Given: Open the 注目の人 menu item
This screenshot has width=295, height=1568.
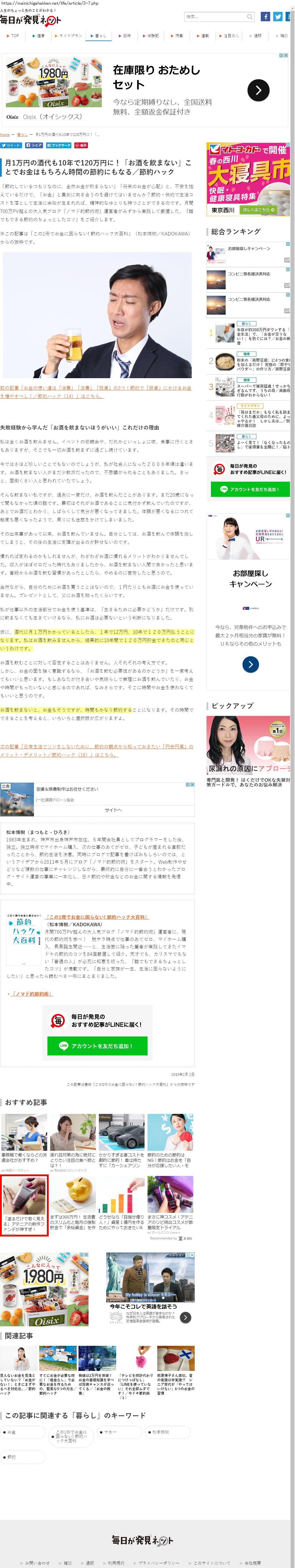Looking at the screenshot, I should pyautogui.click(x=229, y=36).
